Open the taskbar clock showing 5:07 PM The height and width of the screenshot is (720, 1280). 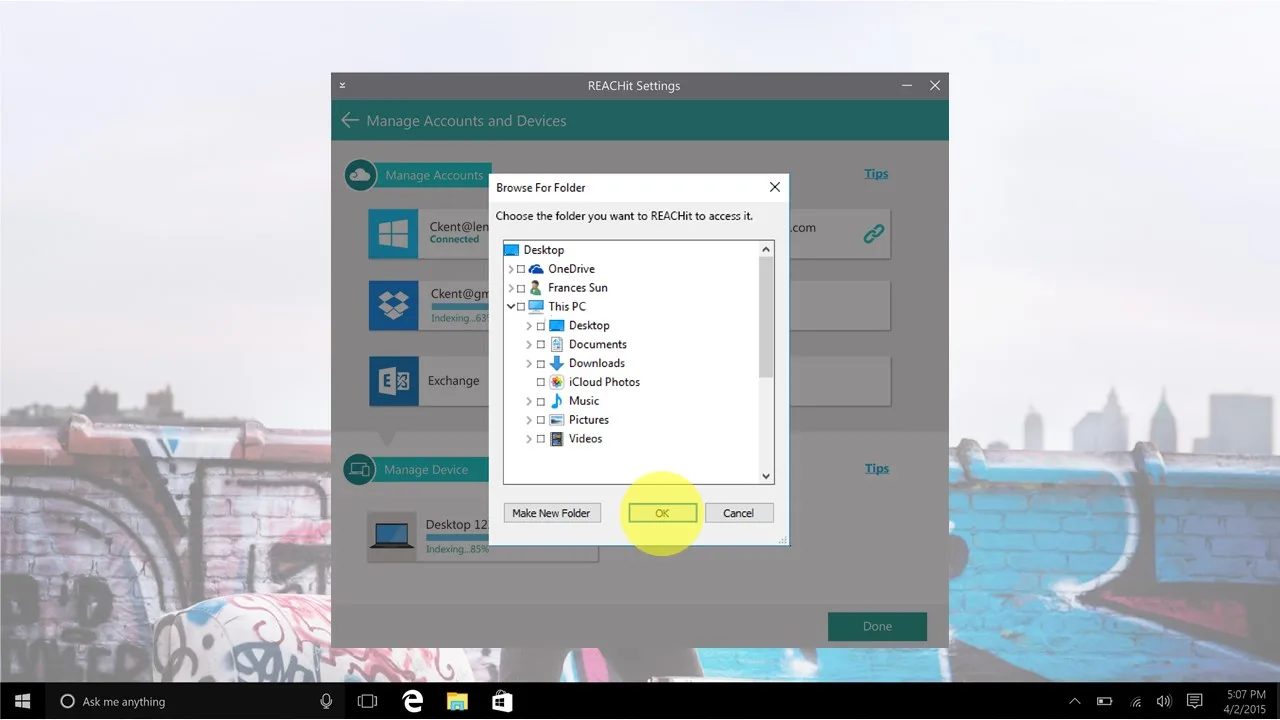[x=1244, y=701]
